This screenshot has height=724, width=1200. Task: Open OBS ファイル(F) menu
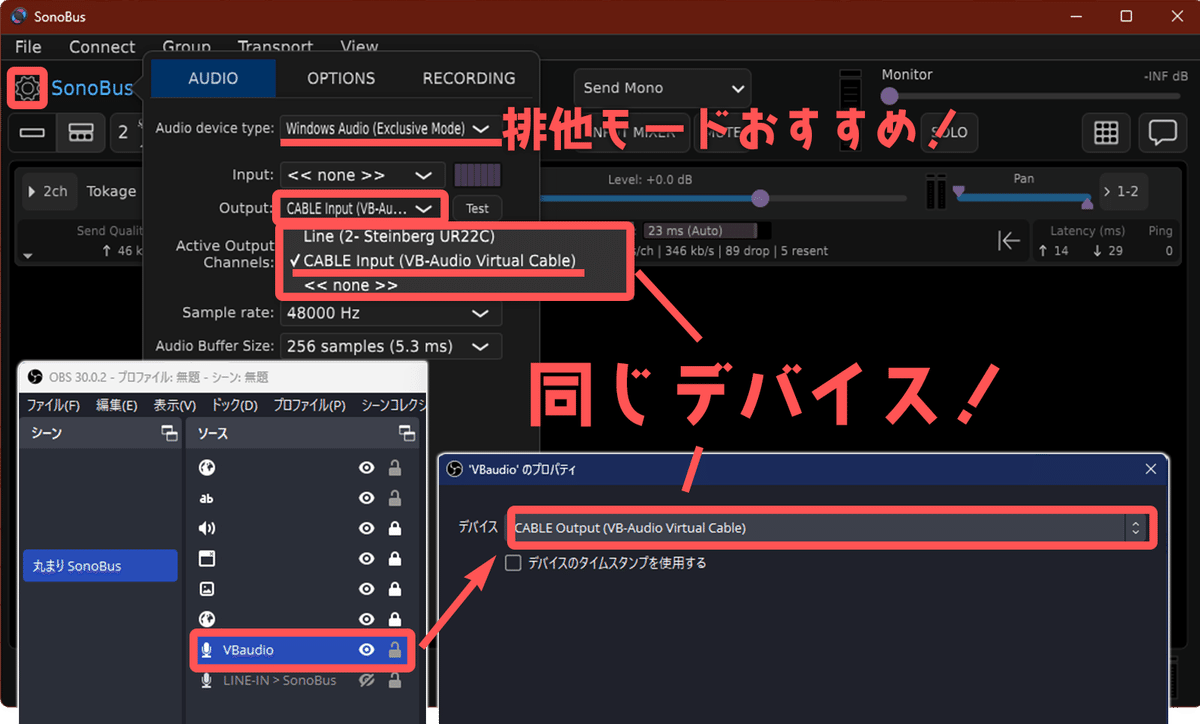pos(53,405)
